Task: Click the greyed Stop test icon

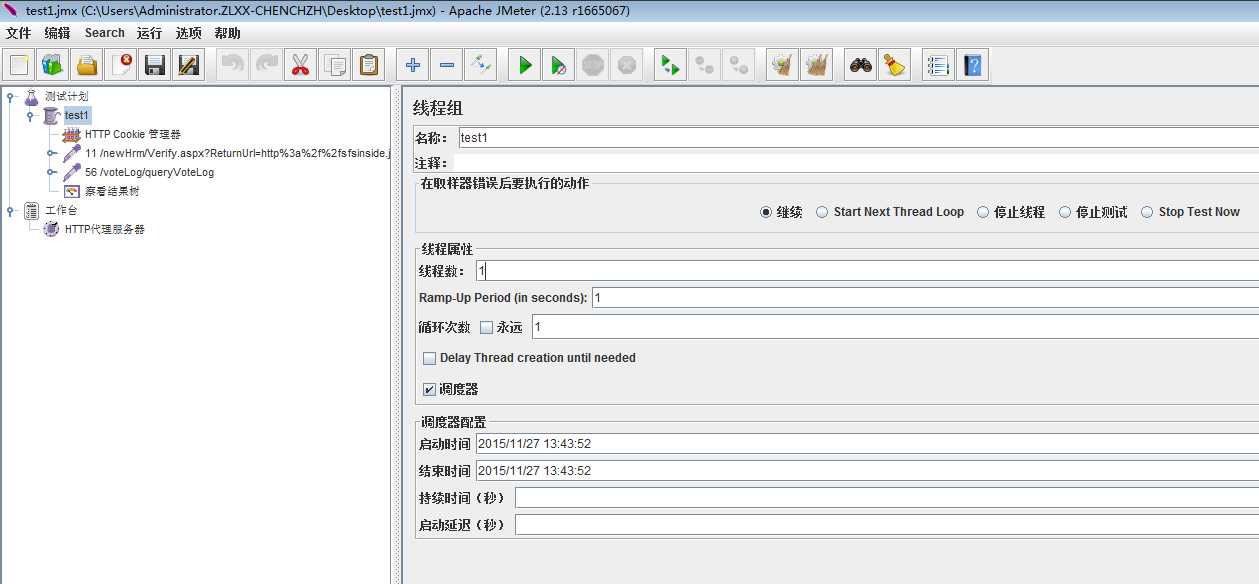Action: [593, 66]
